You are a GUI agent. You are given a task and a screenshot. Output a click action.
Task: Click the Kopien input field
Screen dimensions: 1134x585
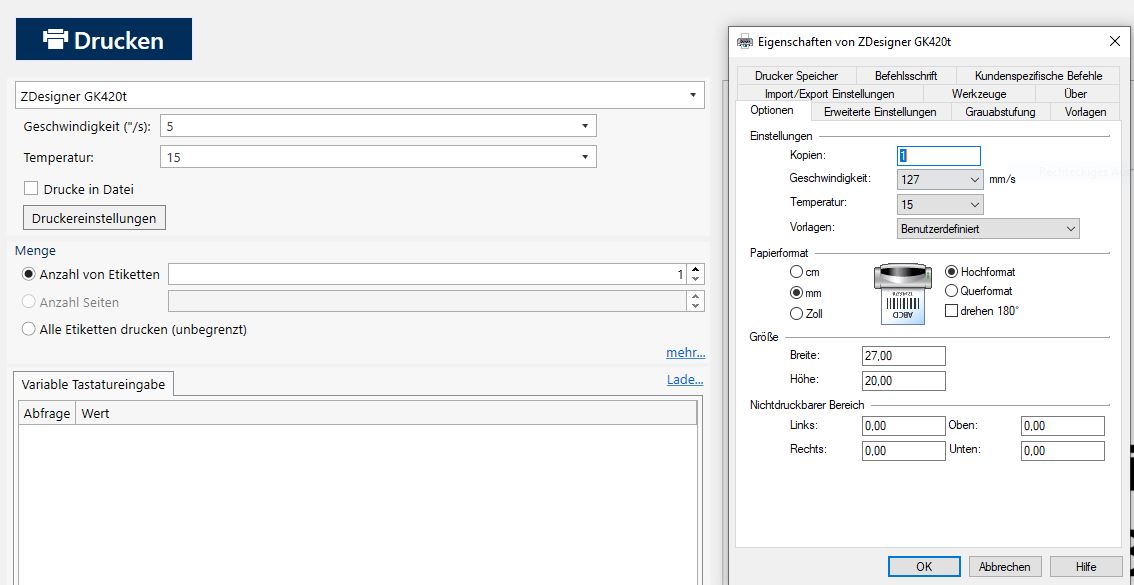click(x=939, y=155)
